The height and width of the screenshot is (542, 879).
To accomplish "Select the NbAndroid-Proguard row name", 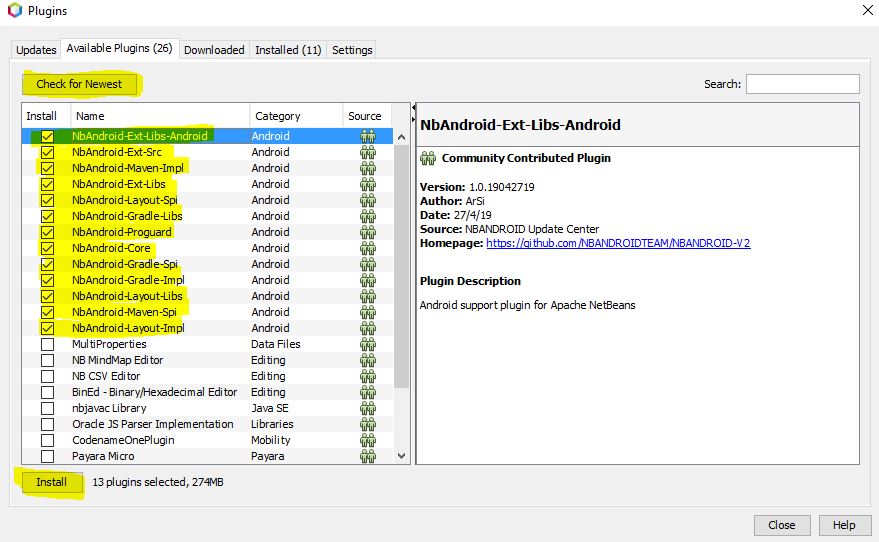I will click(122, 232).
